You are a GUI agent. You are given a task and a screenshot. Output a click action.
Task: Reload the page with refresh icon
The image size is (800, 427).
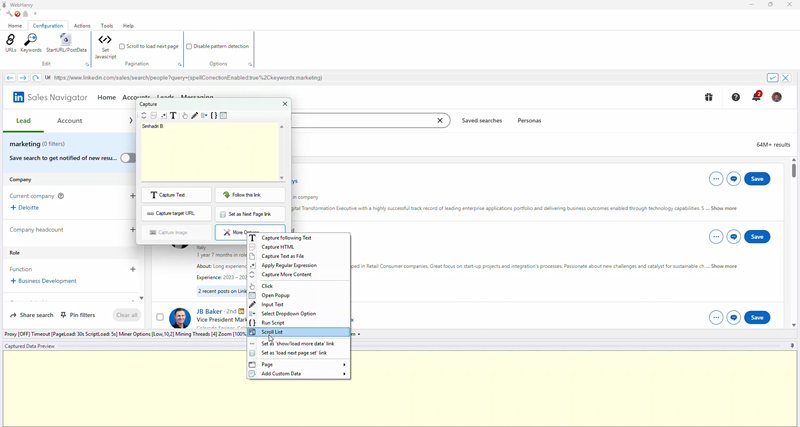pos(36,78)
